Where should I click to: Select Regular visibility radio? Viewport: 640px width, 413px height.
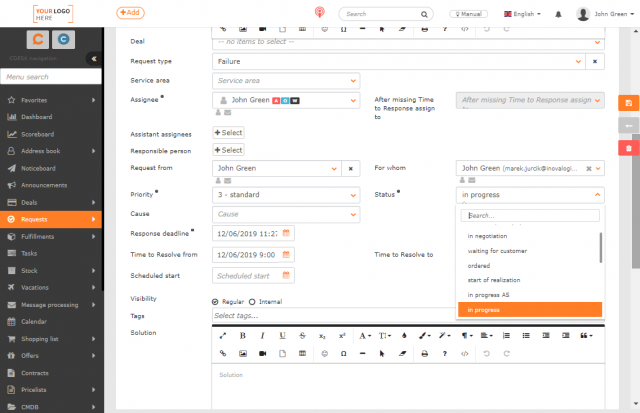click(215, 302)
